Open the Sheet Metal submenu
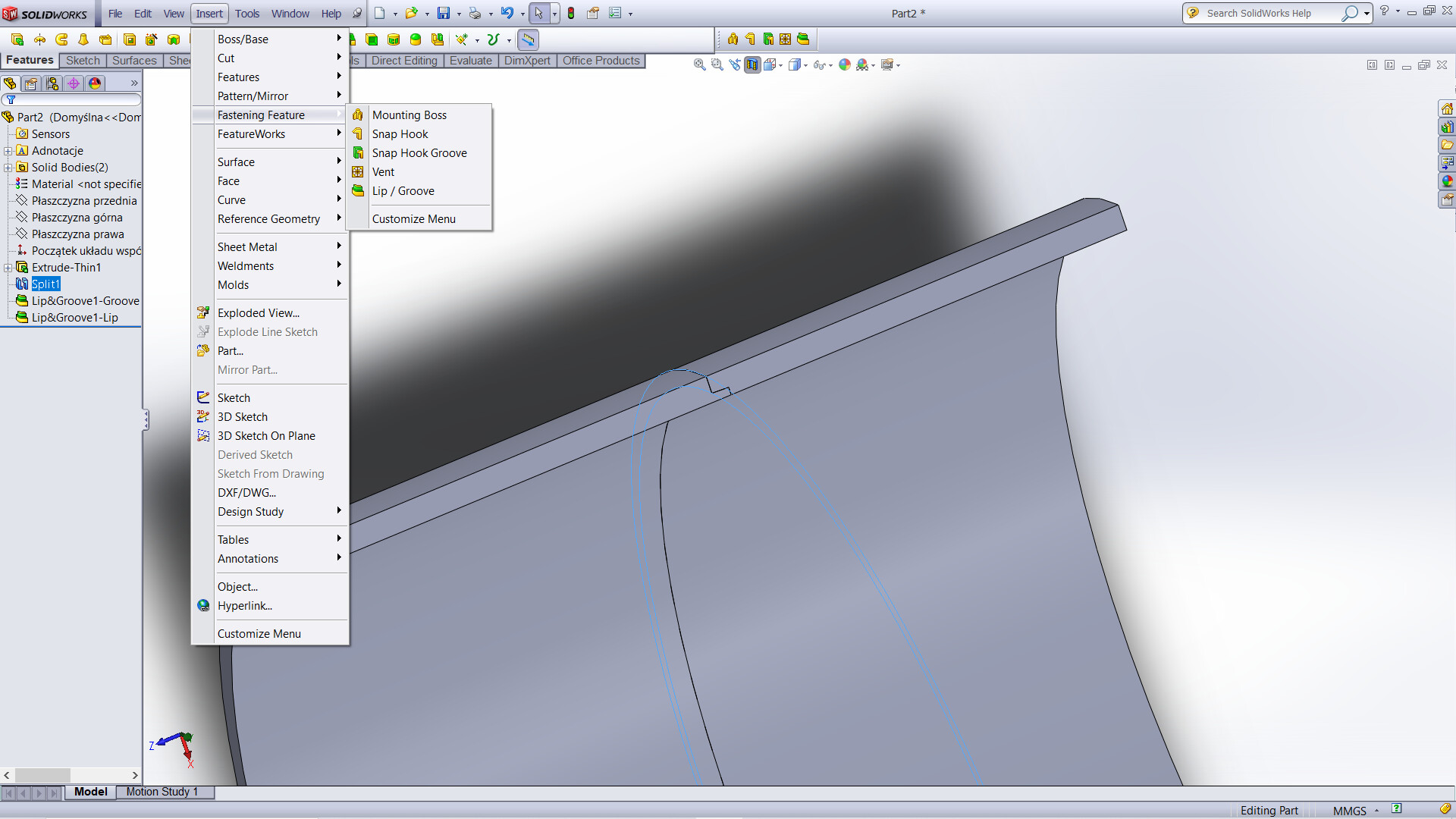Screen dimensions: 1456x819 [270, 247]
